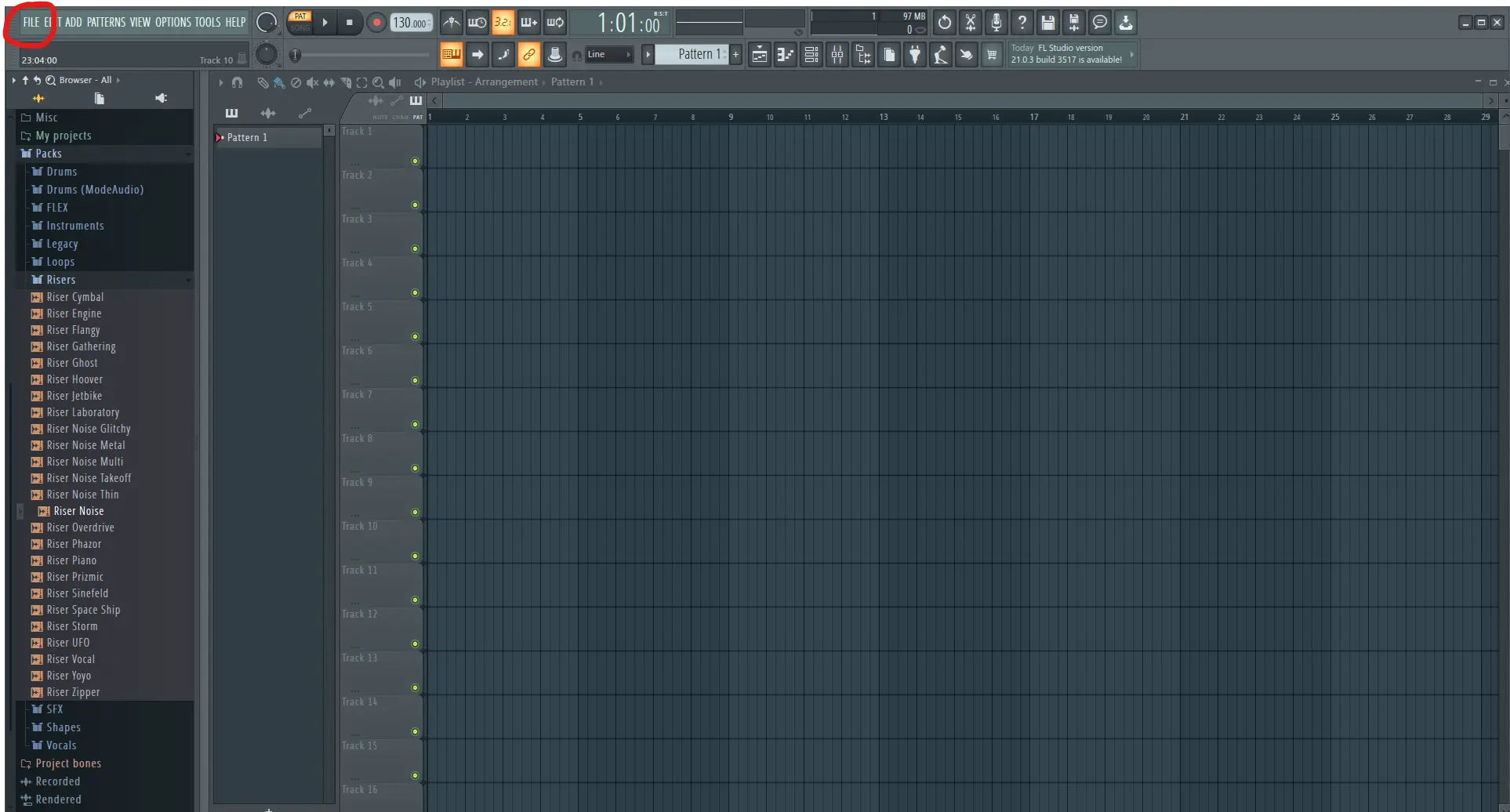Open pattern options arrow left of Pattern 1

click(x=648, y=54)
